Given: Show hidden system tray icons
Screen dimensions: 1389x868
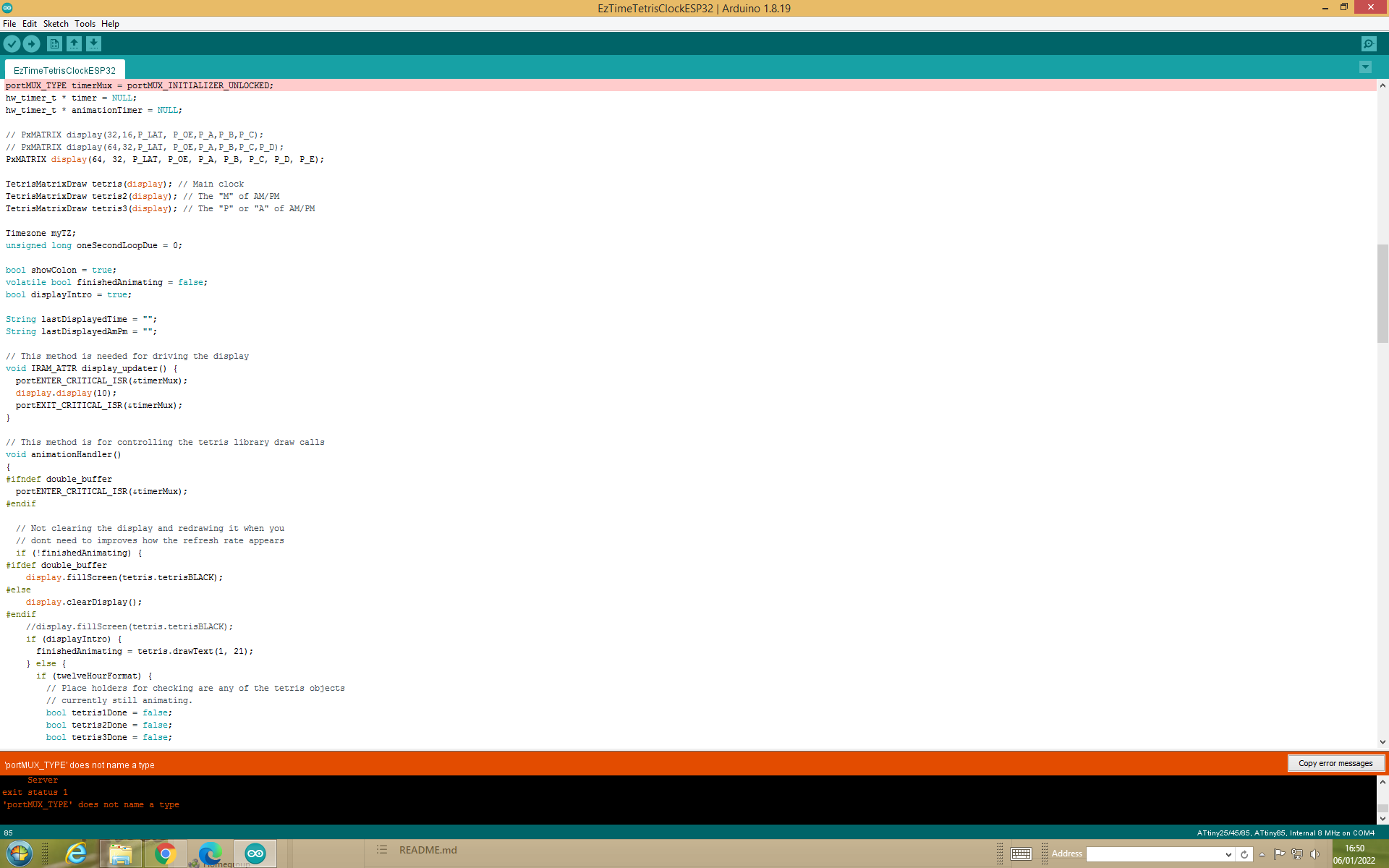Looking at the screenshot, I should 1262,854.
